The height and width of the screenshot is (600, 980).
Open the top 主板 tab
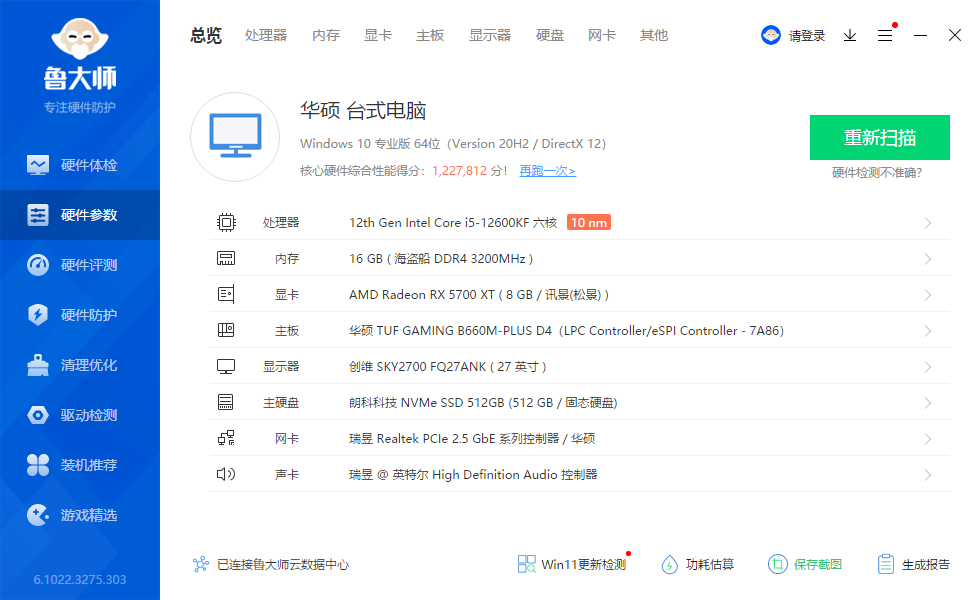[x=430, y=36]
